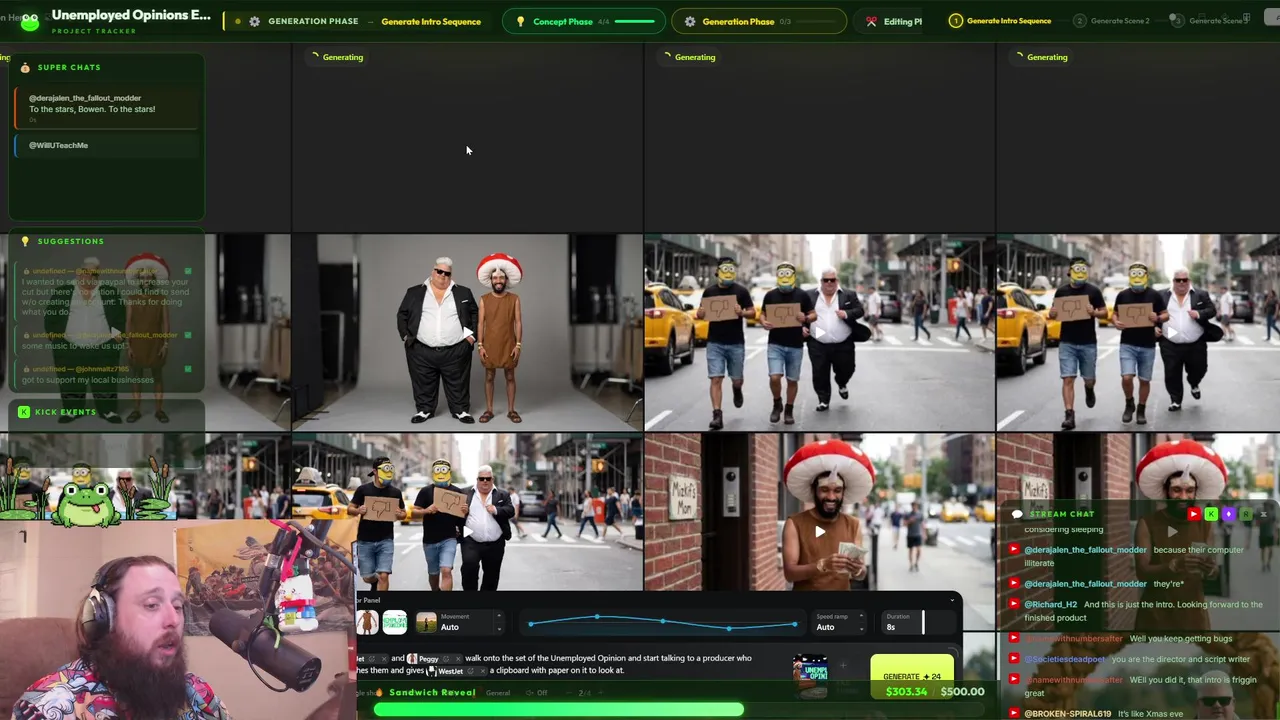Screen dimensions: 1280x720
Task: Play the studio video of suited man and mushroom
Action: click(467, 333)
